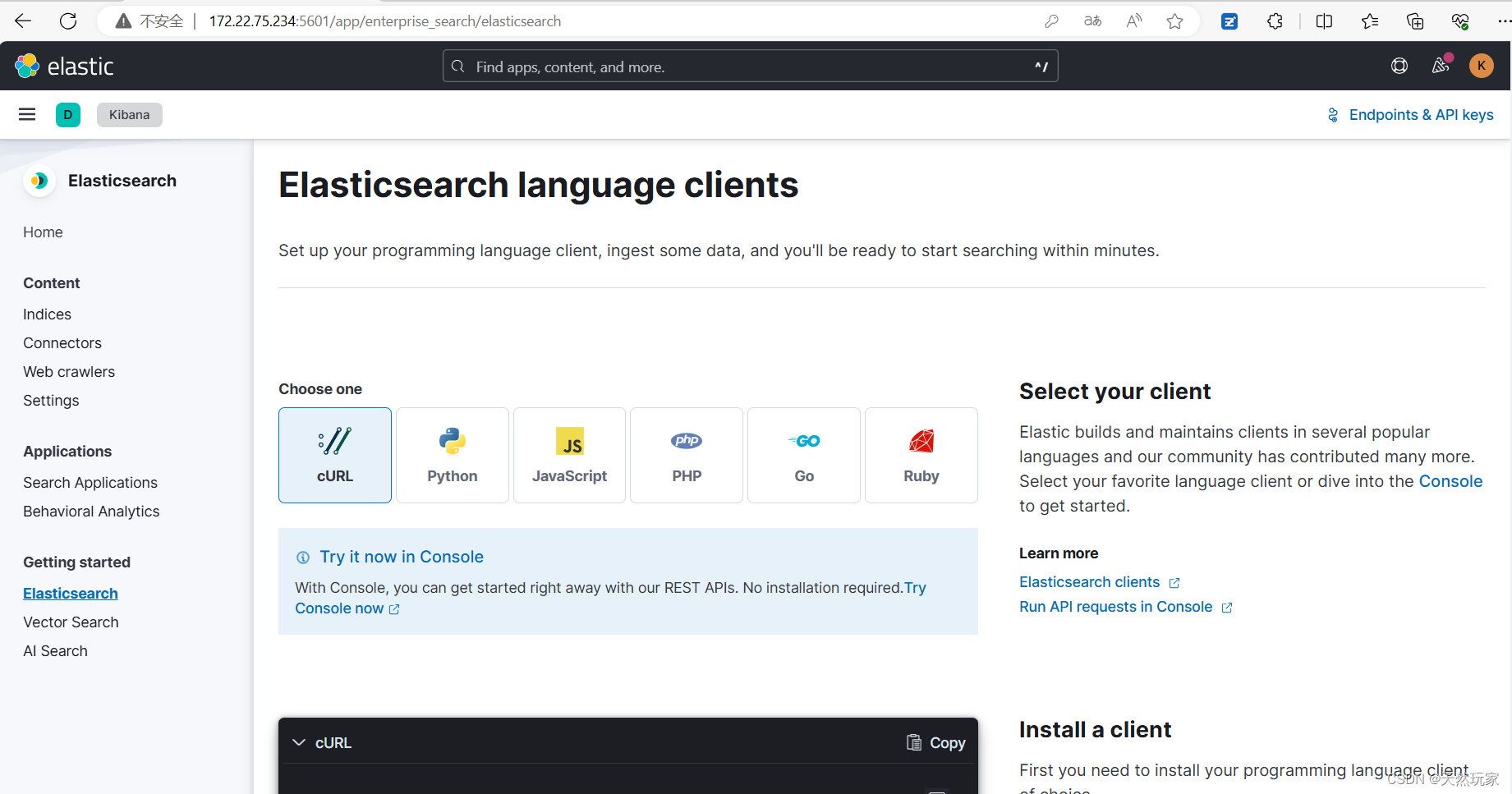This screenshot has height=794, width=1512.
Task: Open Connectors in sidebar
Action: point(62,343)
